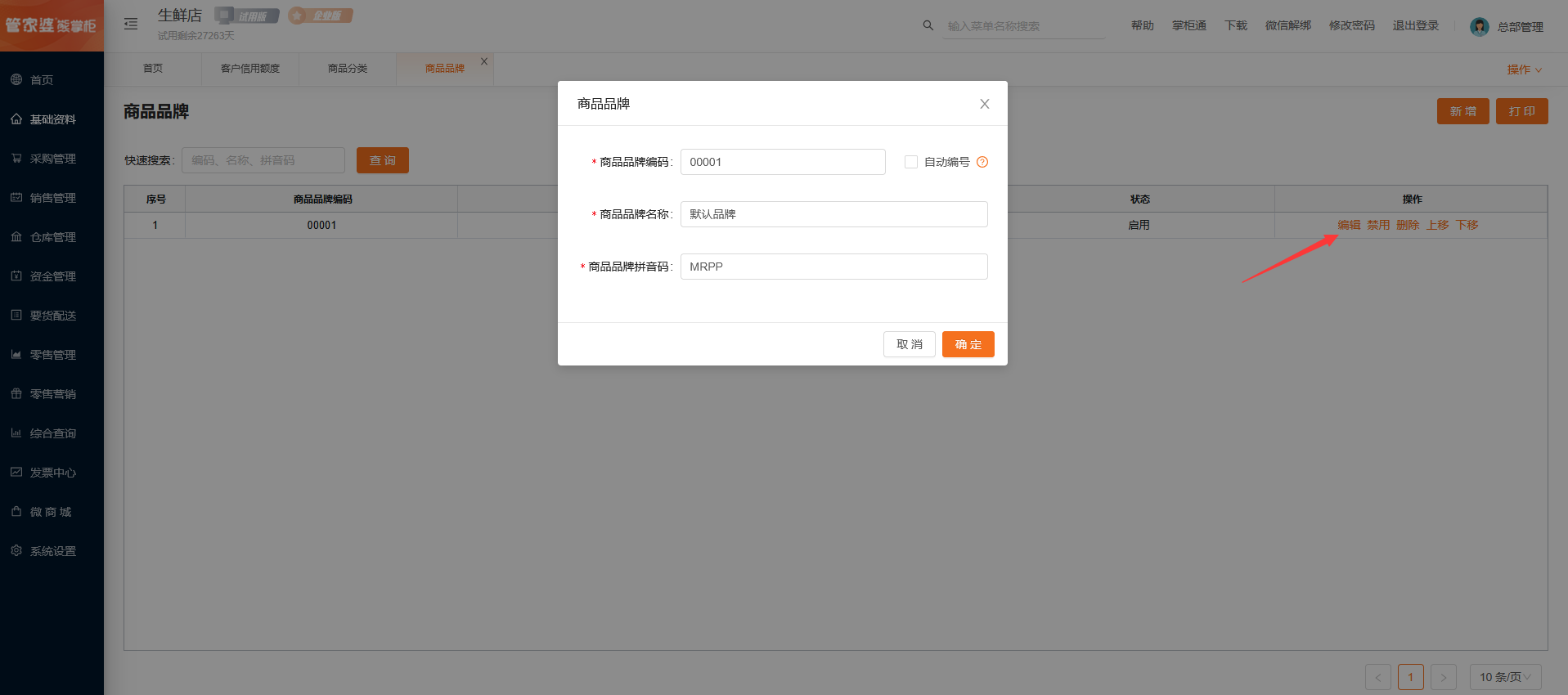
Task: Switch to the 客户信用额度 tab
Action: click(250, 69)
